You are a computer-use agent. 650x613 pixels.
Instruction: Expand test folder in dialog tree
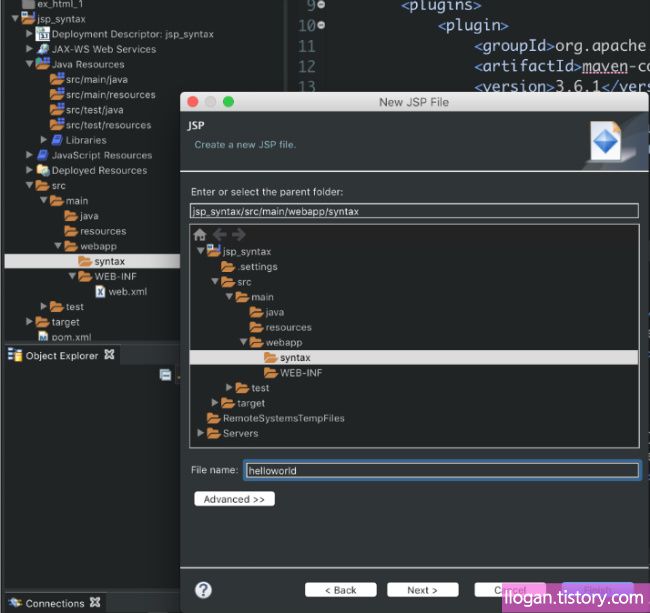[x=229, y=387]
